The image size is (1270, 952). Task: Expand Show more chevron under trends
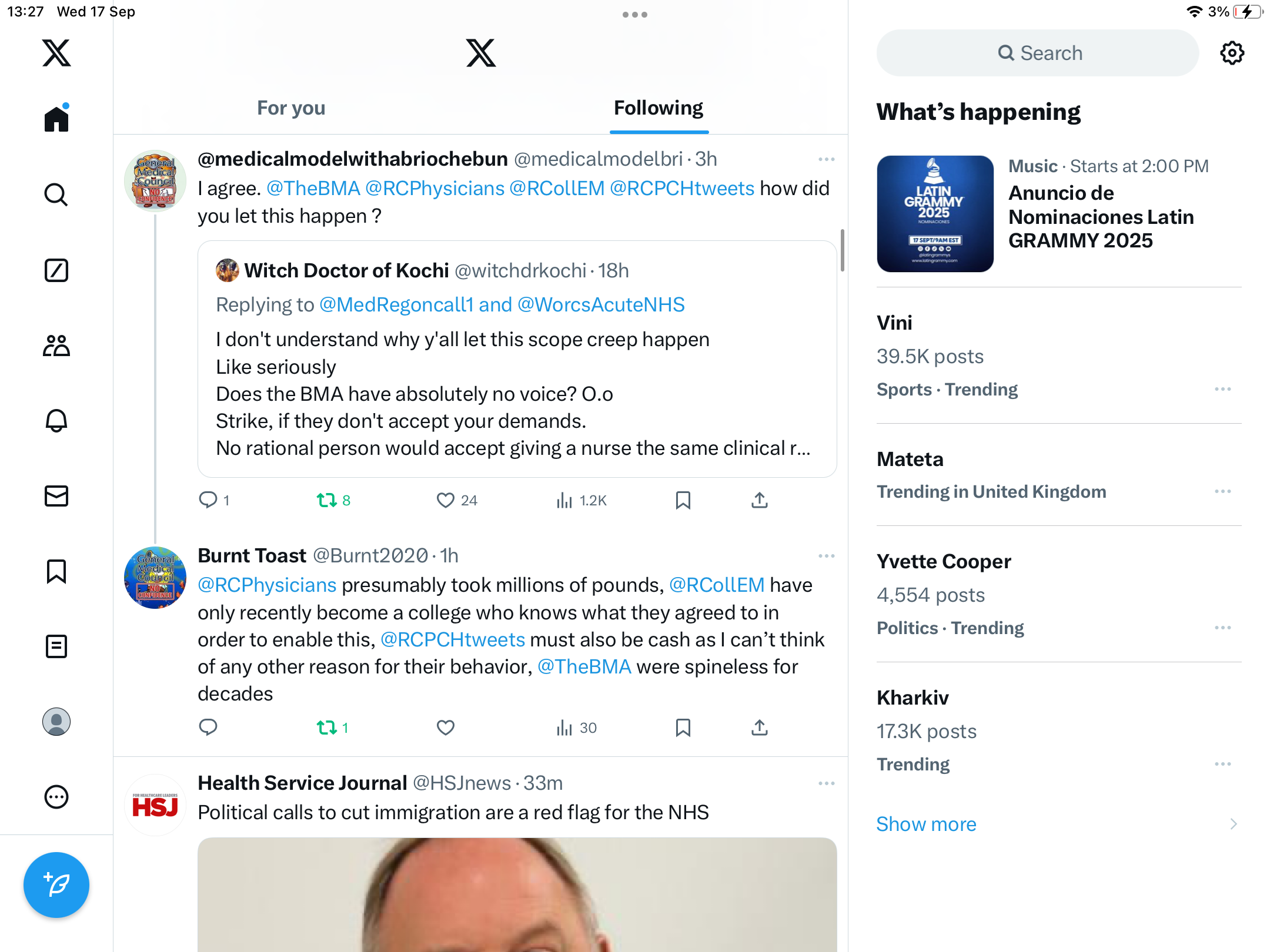click(1234, 824)
